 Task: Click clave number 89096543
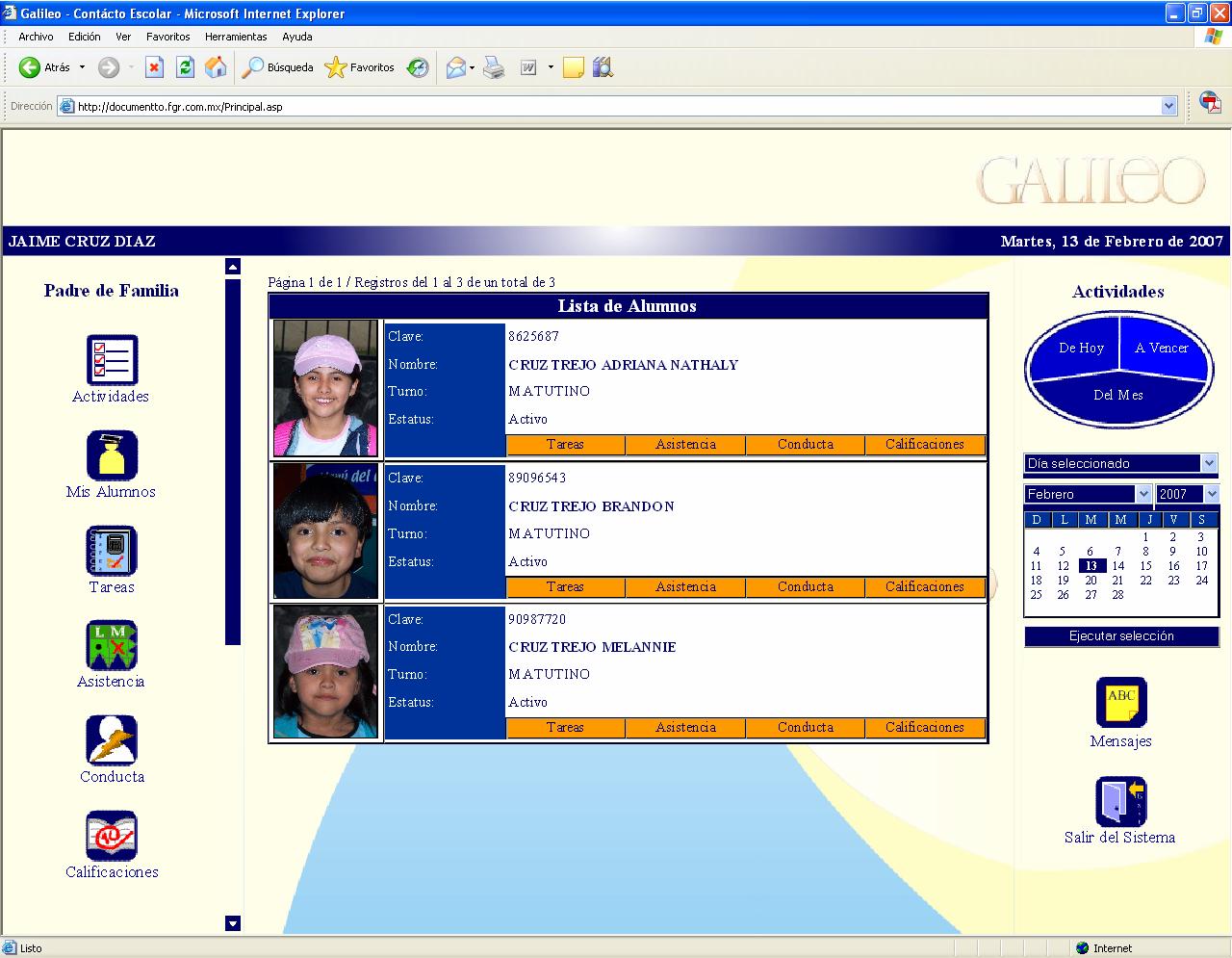pyautogui.click(x=537, y=479)
